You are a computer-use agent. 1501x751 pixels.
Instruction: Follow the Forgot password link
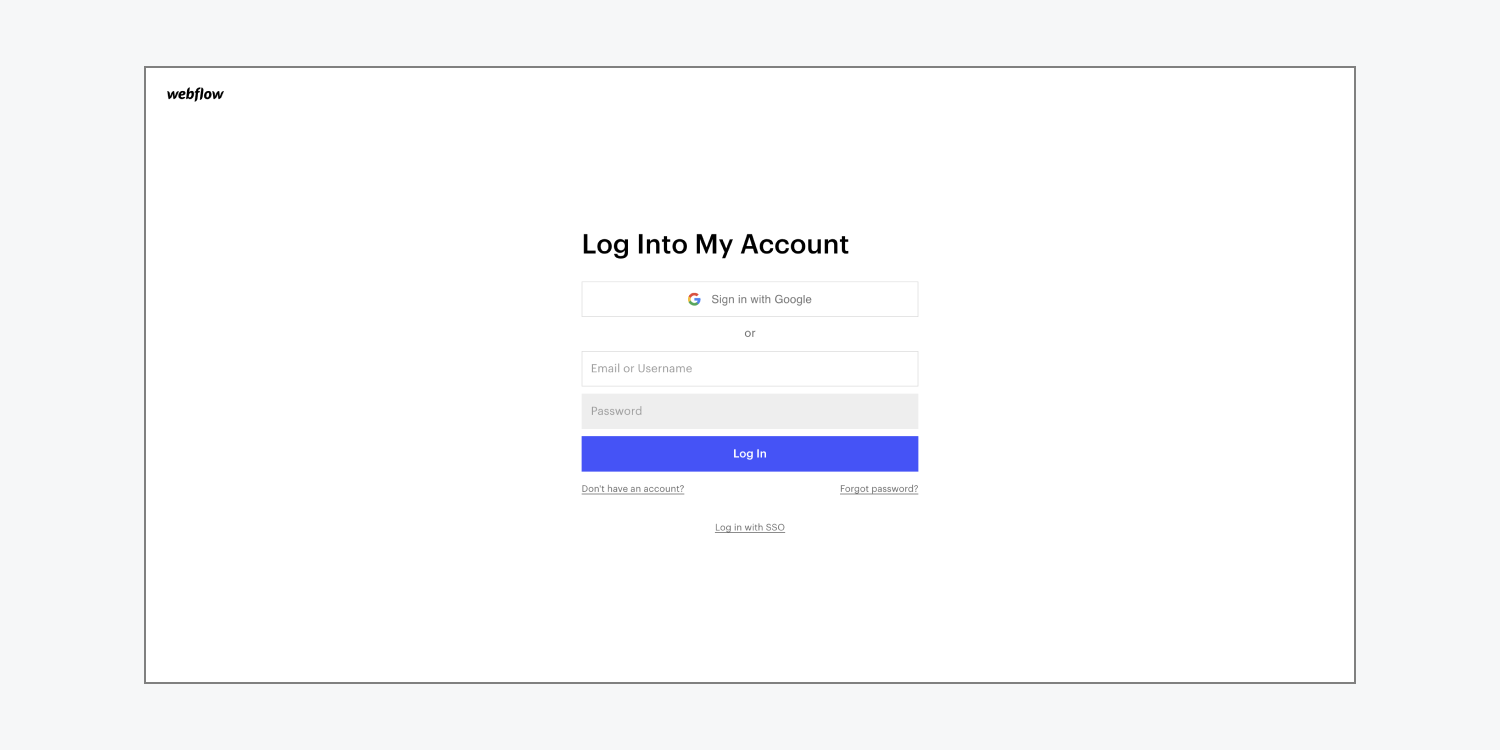[879, 489]
